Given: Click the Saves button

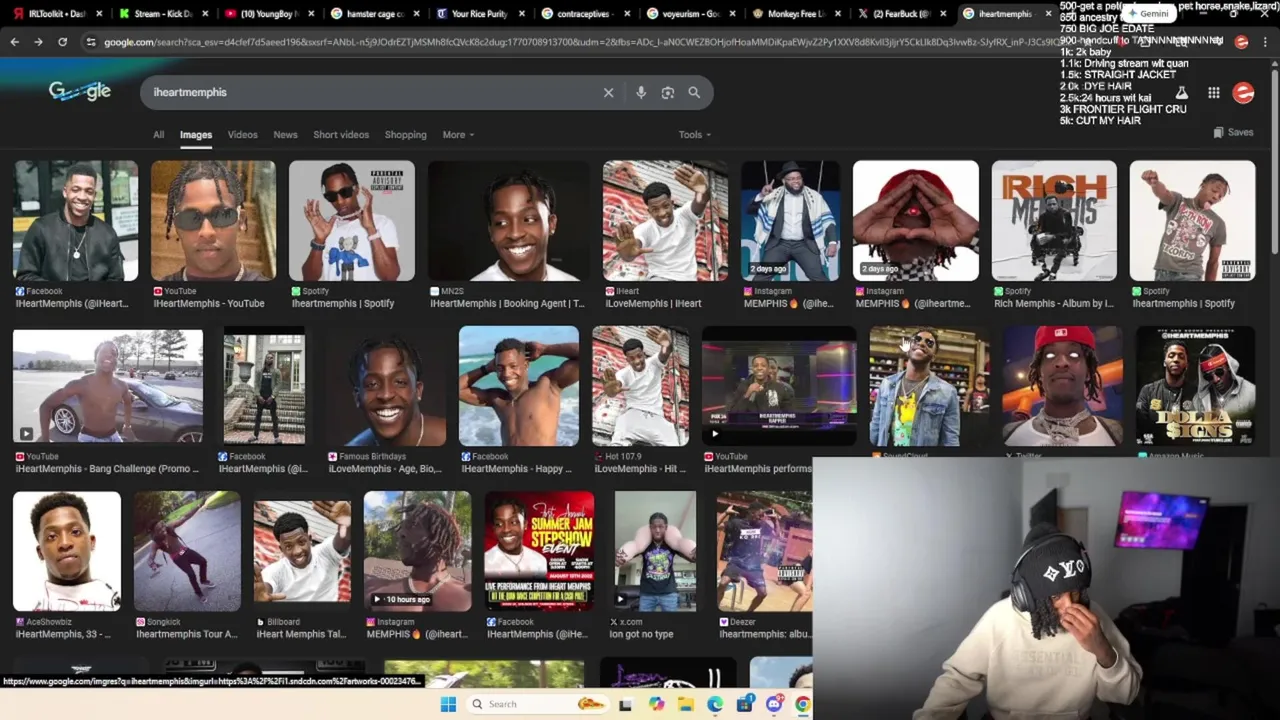Looking at the screenshot, I should pos(1232,132).
